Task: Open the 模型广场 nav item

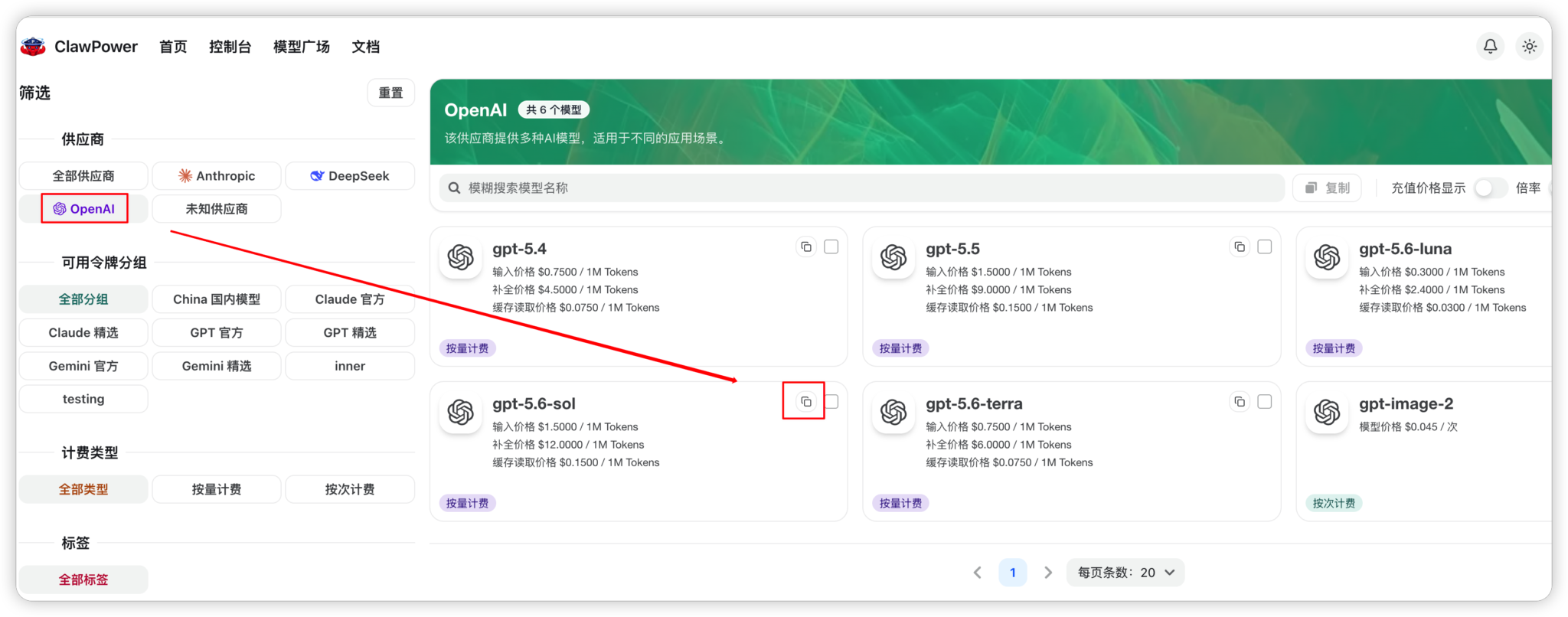Action: pyautogui.click(x=302, y=47)
